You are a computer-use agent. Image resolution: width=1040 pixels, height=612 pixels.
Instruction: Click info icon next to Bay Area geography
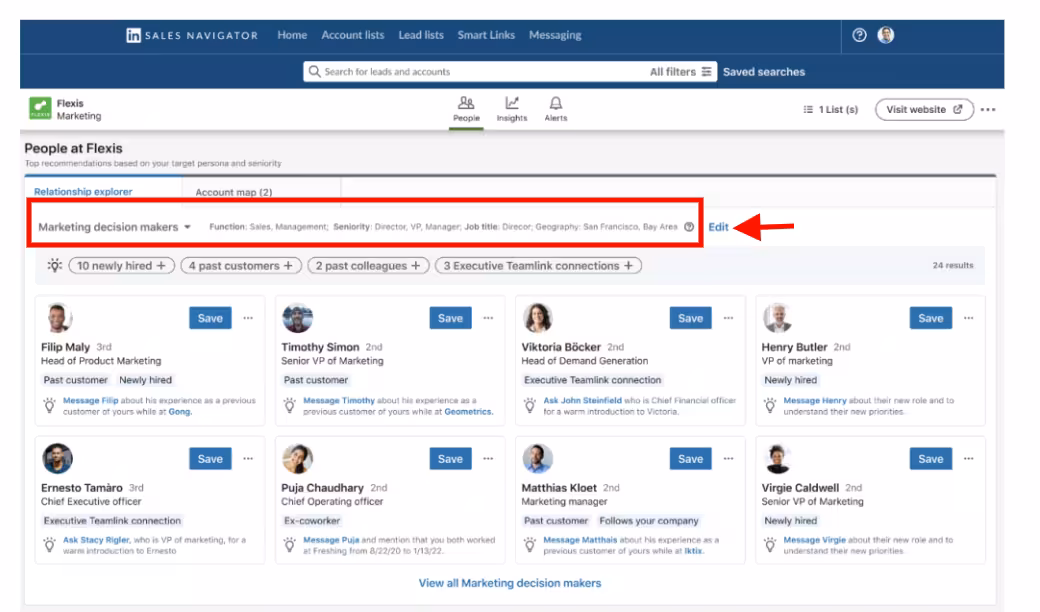[x=689, y=227]
